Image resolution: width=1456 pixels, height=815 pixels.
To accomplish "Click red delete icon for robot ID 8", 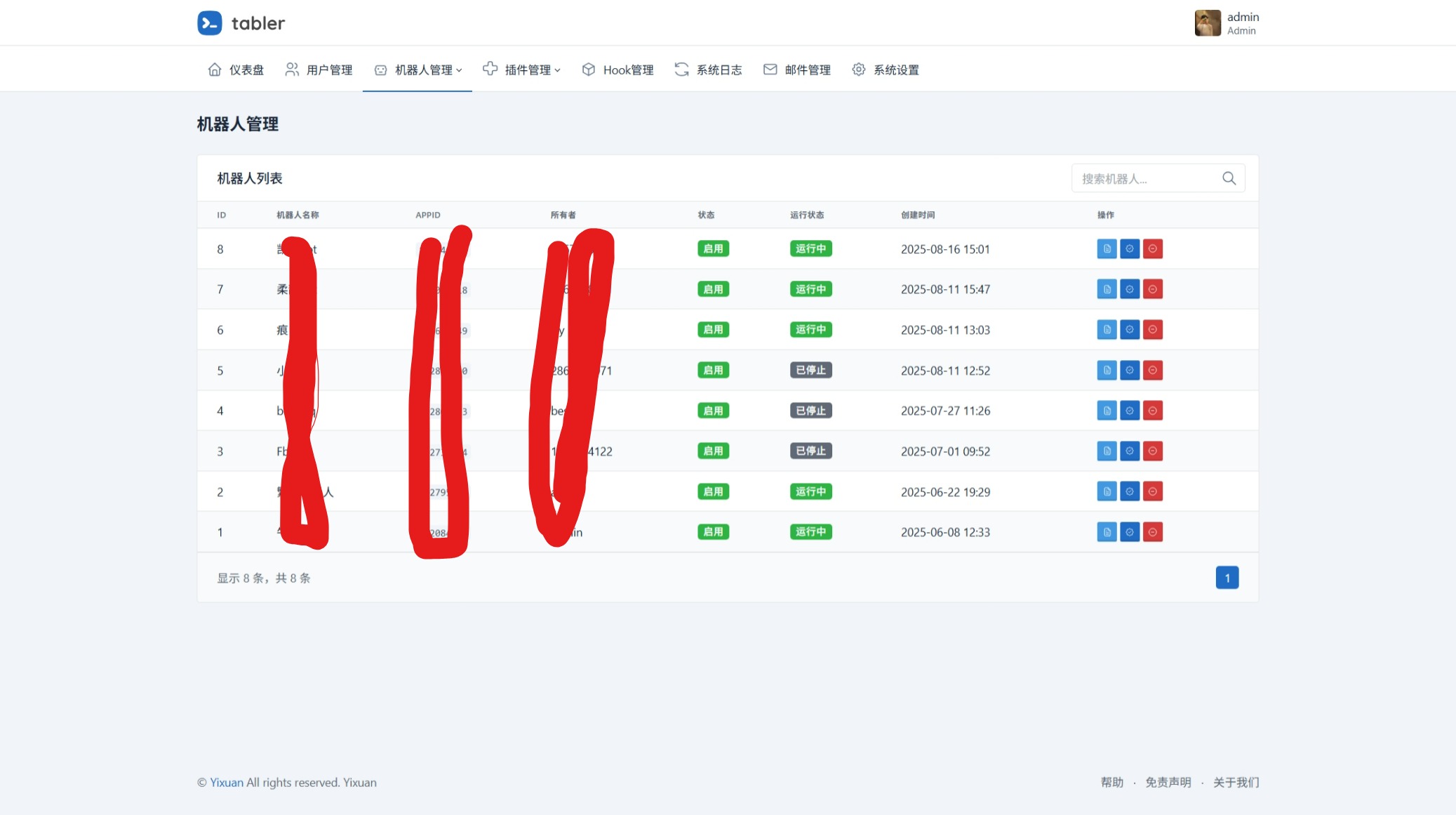I will point(1153,249).
